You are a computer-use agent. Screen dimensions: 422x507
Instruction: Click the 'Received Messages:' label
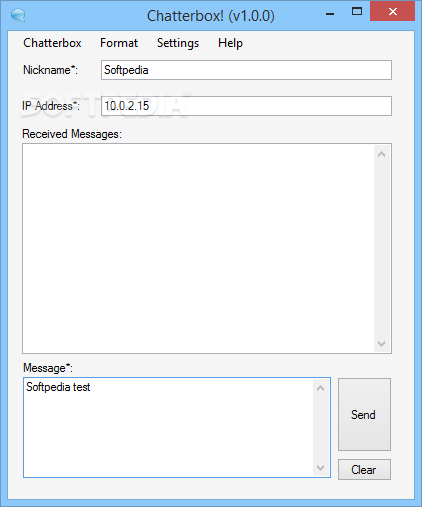click(72, 134)
